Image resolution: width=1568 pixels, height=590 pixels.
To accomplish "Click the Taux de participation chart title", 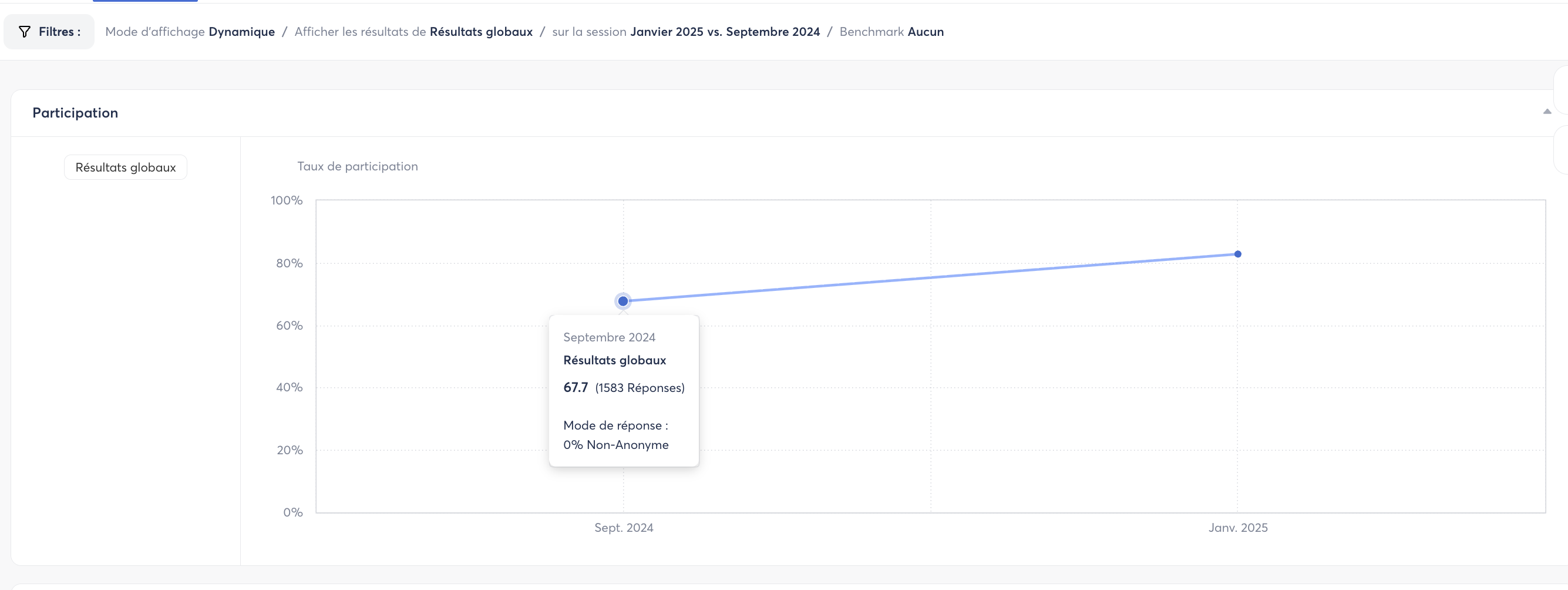I will click(357, 166).
